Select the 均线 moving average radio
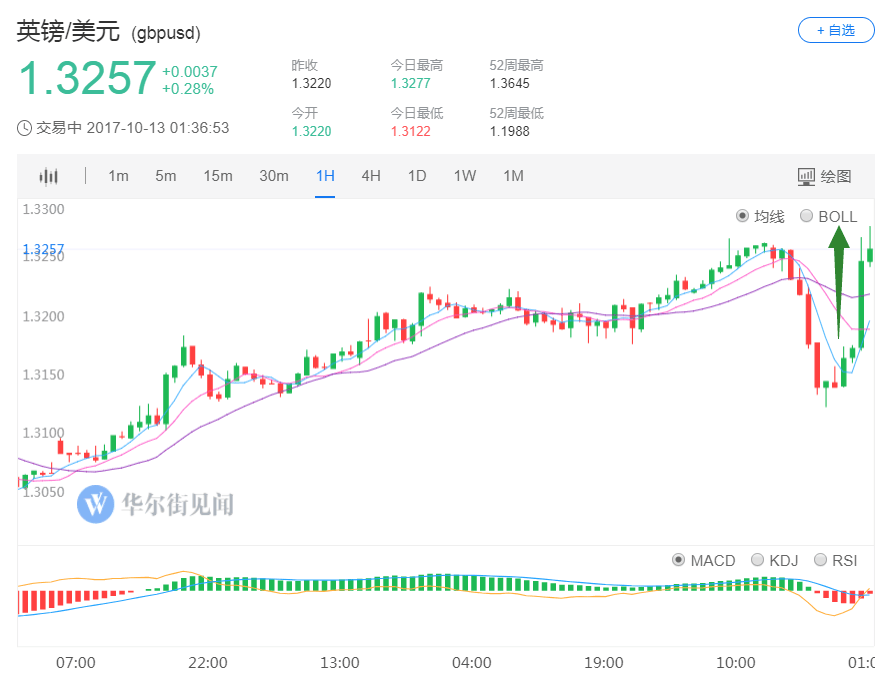 pyautogui.click(x=742, y=216)
